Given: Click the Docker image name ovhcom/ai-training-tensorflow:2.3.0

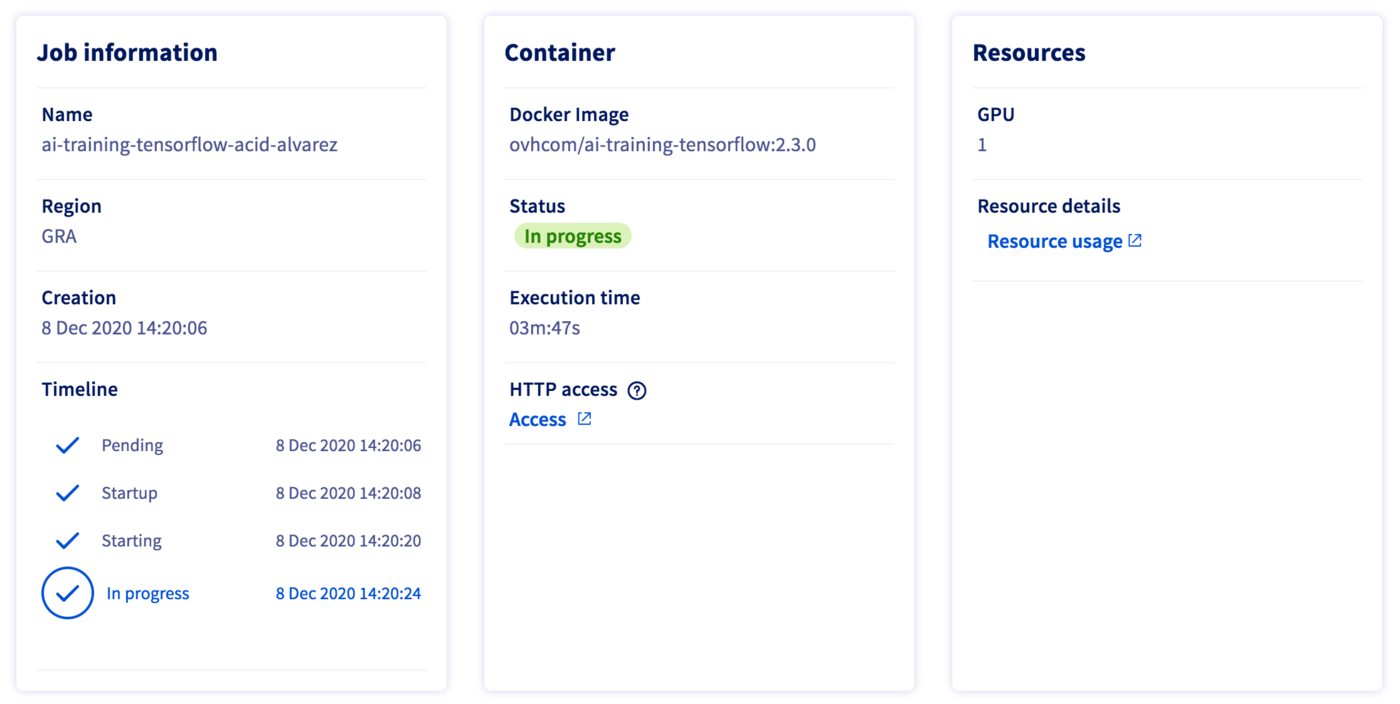Looking at the screenshot, I should coord(662,145).
